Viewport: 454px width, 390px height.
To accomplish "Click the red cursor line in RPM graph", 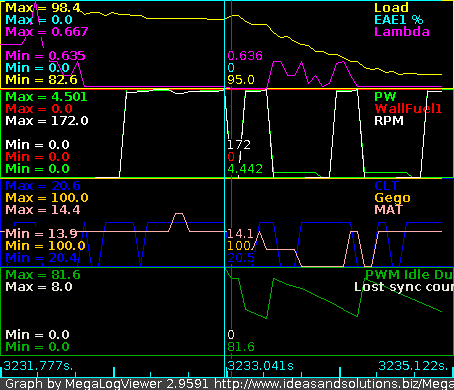I will [231, 133].
